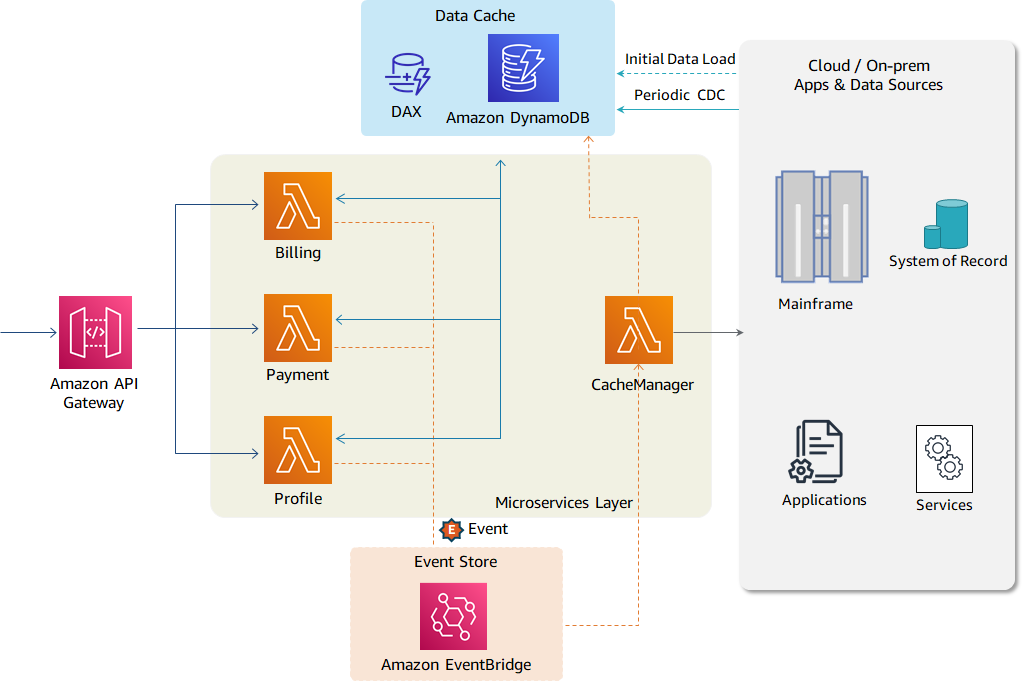Image resolution: width=1024 pixels, height=684 pixels.
Task: Select the Data Cache panel header
Action: (x=476, y=15)
